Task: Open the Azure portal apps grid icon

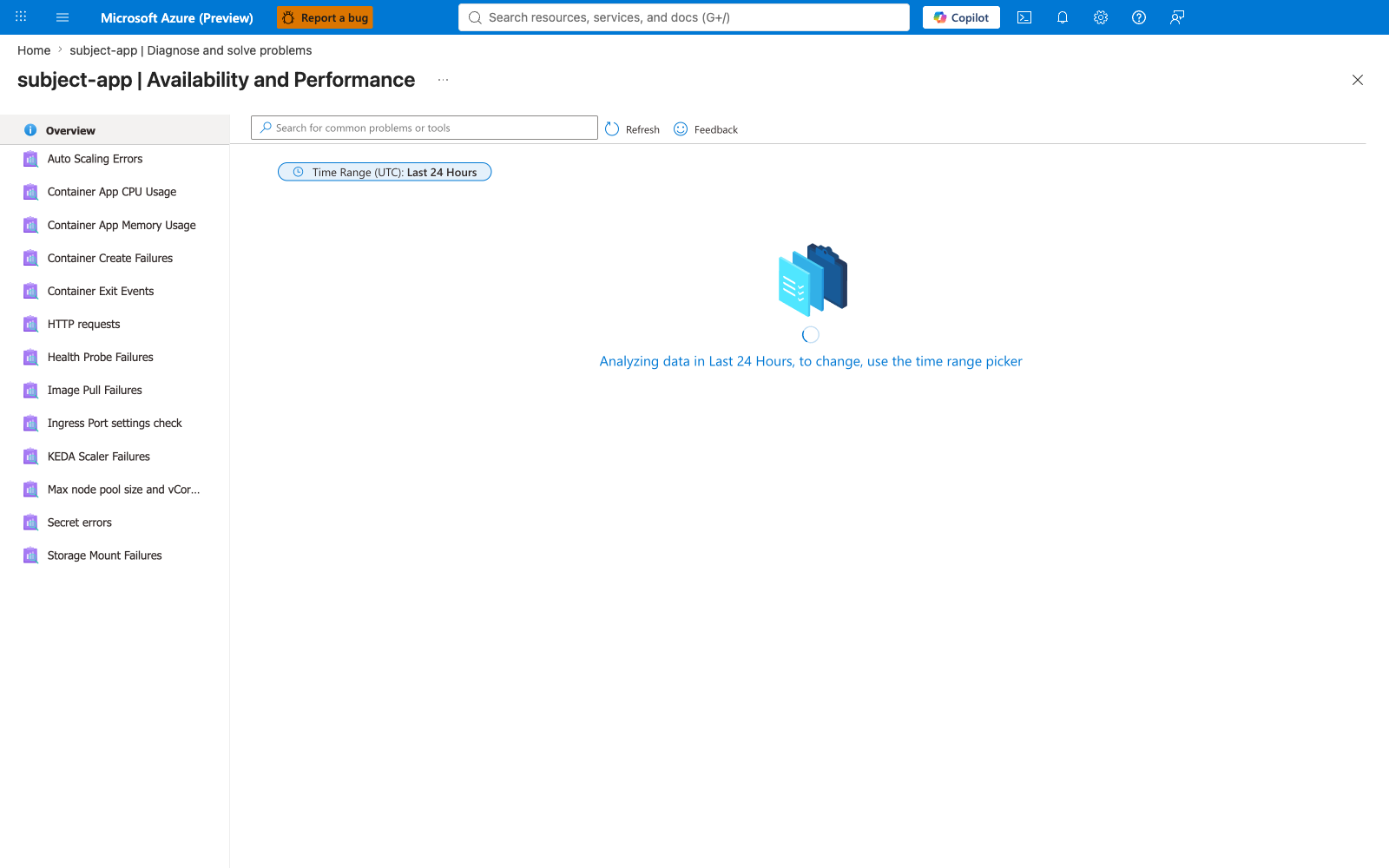Action: pyautogui.click(x=21, y=16)
